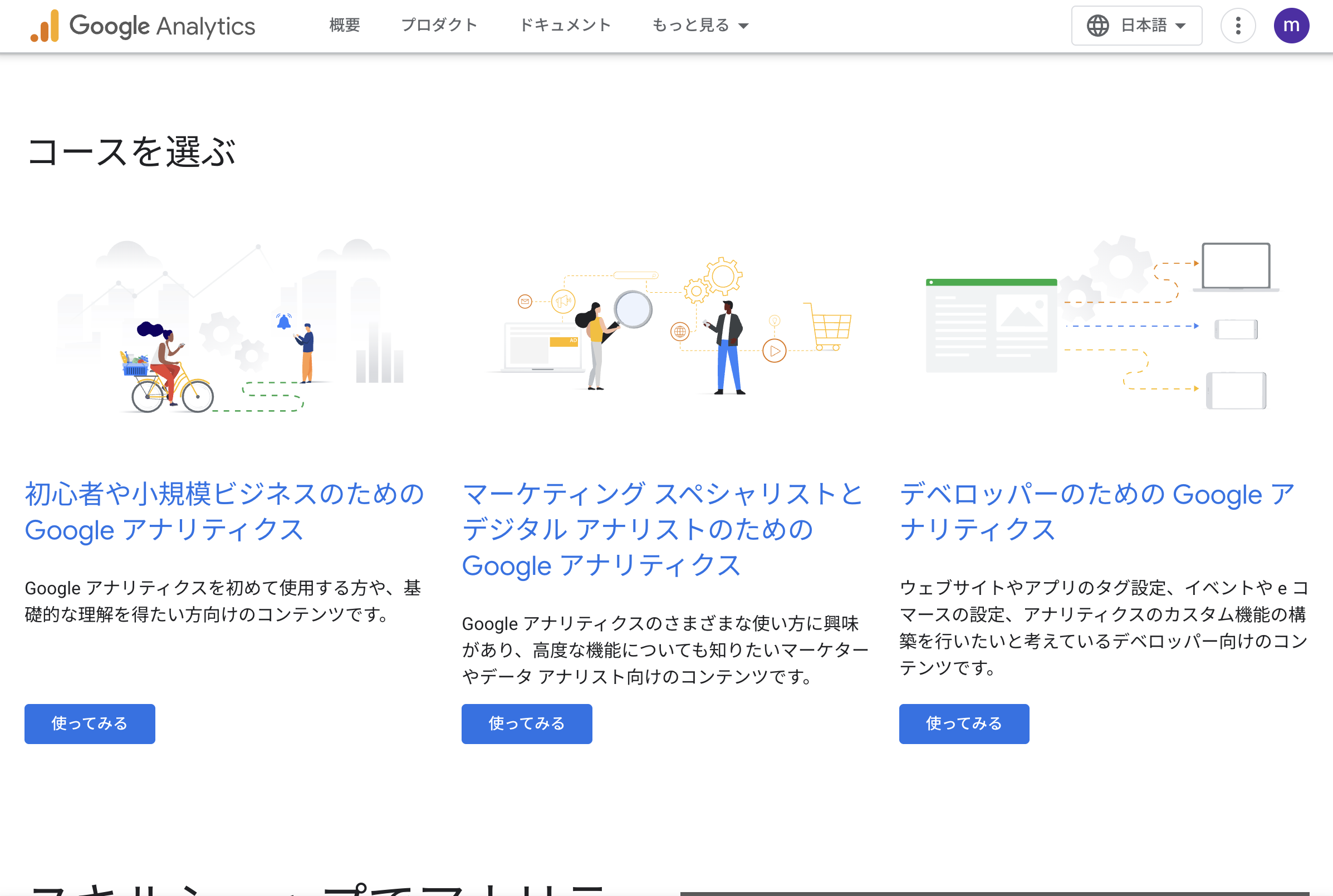Click 使ってみる under the developer course
The image size is (1333, 896).
pos(964,723)
